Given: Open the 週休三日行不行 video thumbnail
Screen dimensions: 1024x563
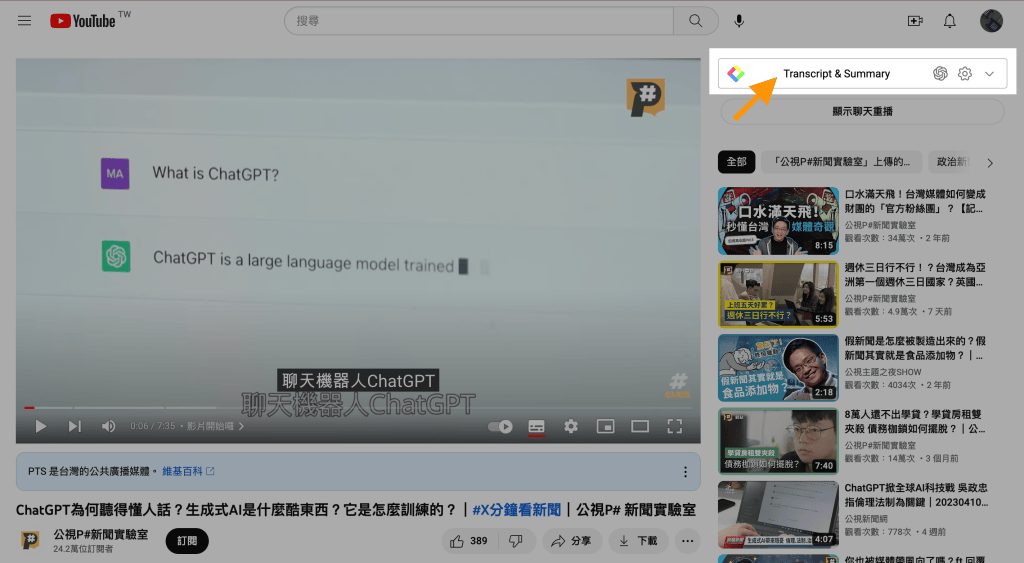Looking at the screenshot, I should pos(778,294).
